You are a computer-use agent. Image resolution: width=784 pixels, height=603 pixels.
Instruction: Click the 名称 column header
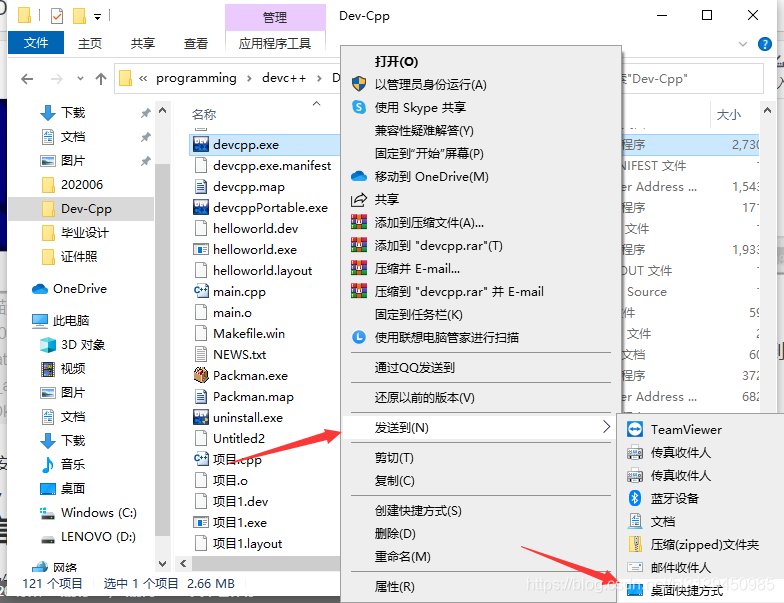(204, 114)
